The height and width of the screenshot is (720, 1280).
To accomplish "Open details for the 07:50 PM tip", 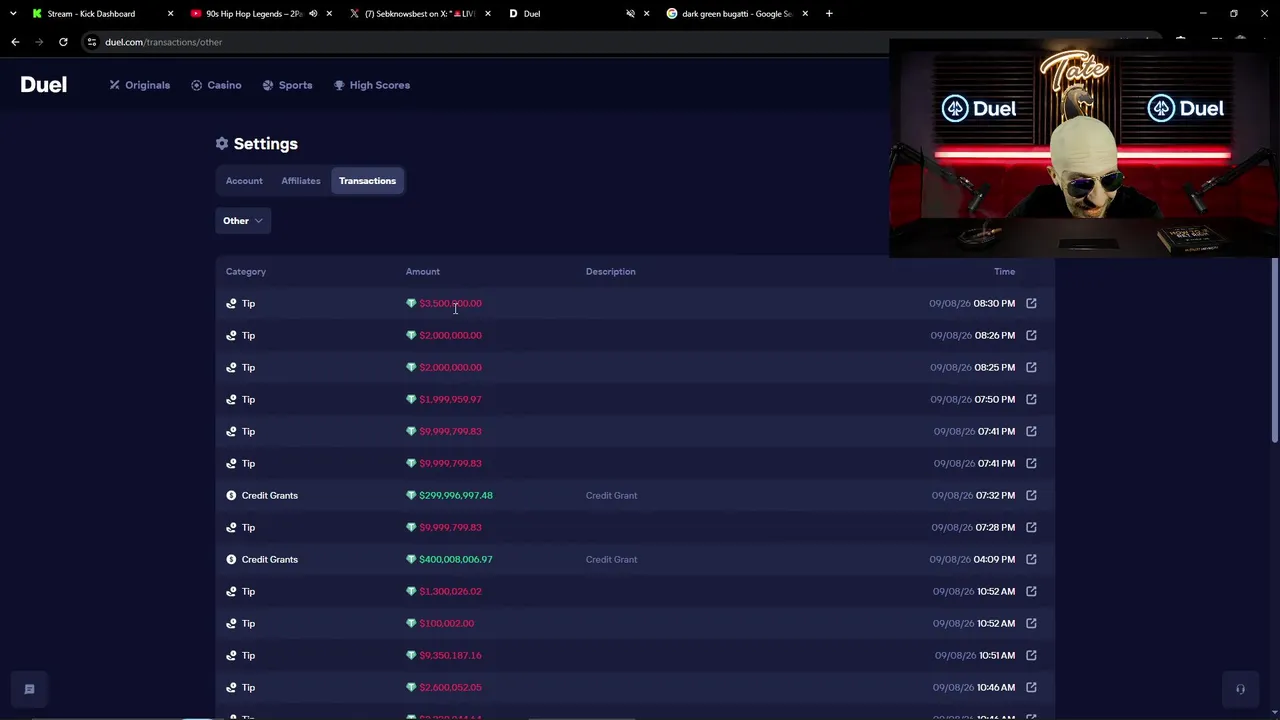I will coord(1031,399).
